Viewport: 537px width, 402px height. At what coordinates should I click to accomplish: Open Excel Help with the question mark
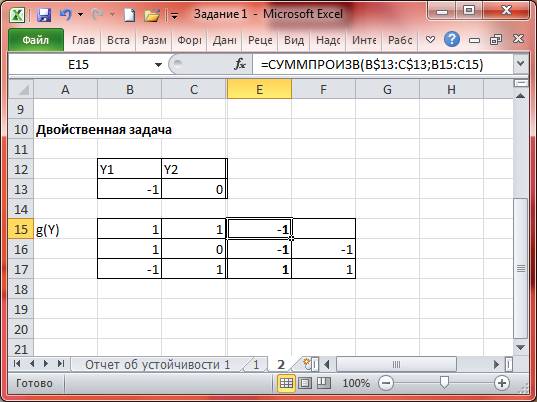click(x=452, y=40)
